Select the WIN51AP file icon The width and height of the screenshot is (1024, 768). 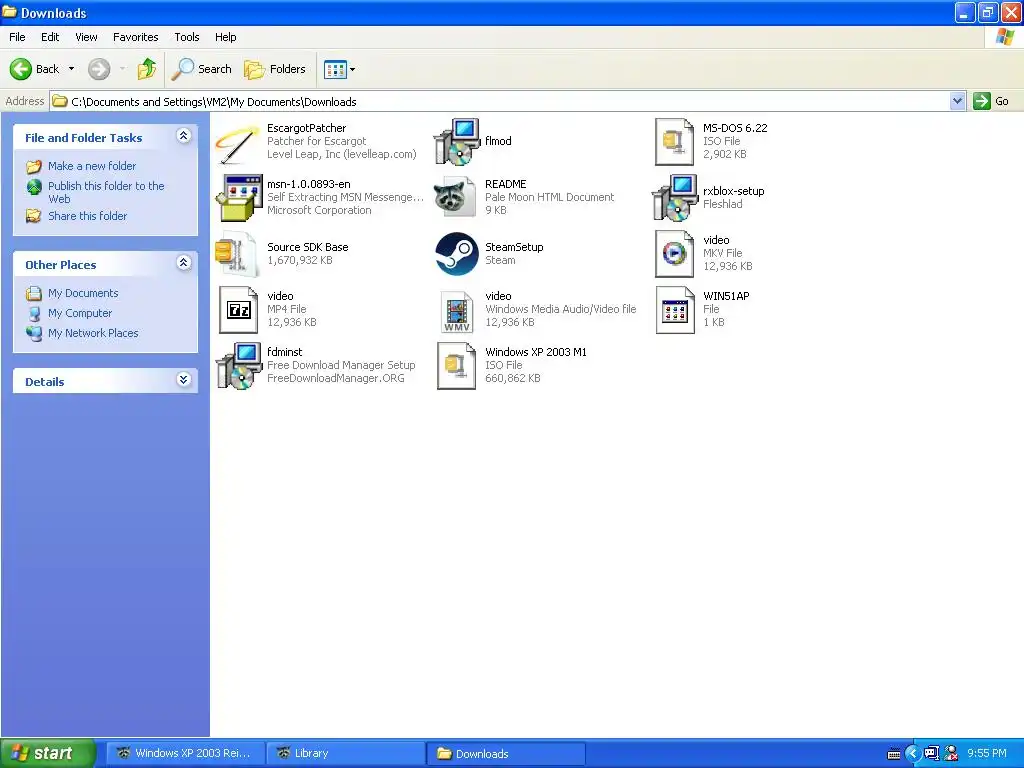(675, 310)
